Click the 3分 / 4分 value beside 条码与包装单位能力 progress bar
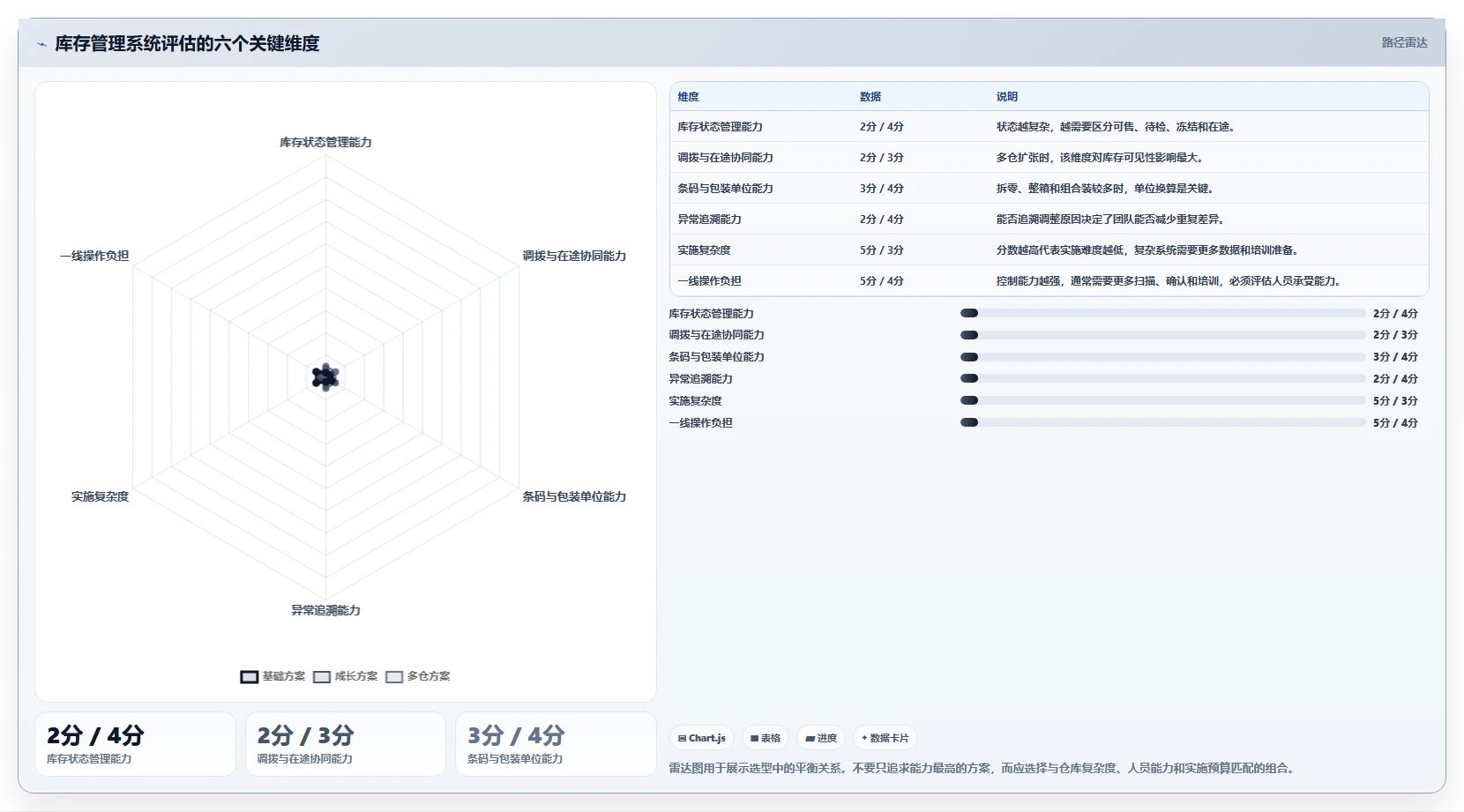The image size is (1464, 812). coord(1395,357)
